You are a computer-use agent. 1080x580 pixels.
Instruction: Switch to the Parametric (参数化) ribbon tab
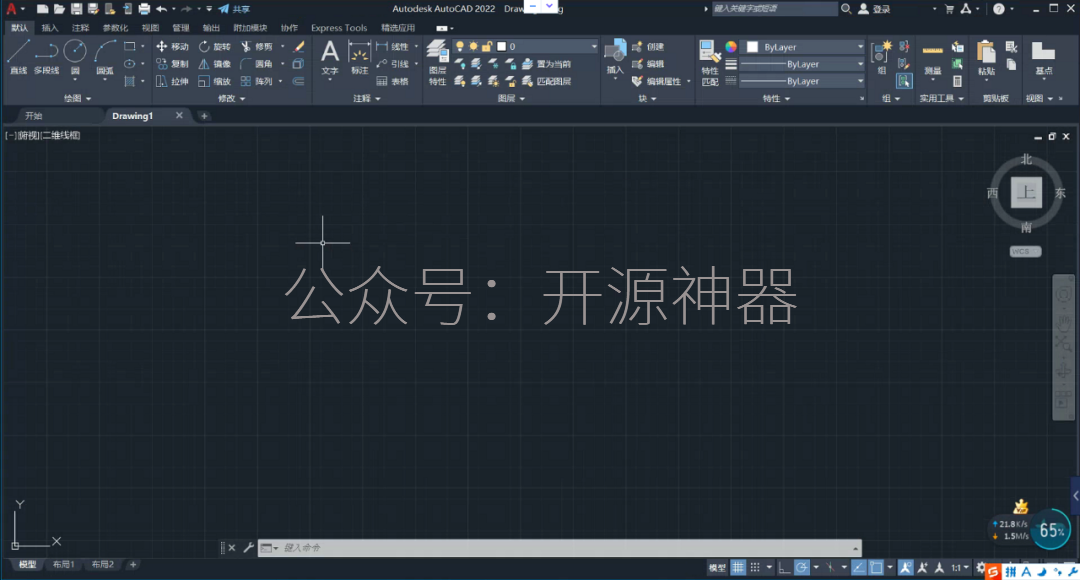115,28
